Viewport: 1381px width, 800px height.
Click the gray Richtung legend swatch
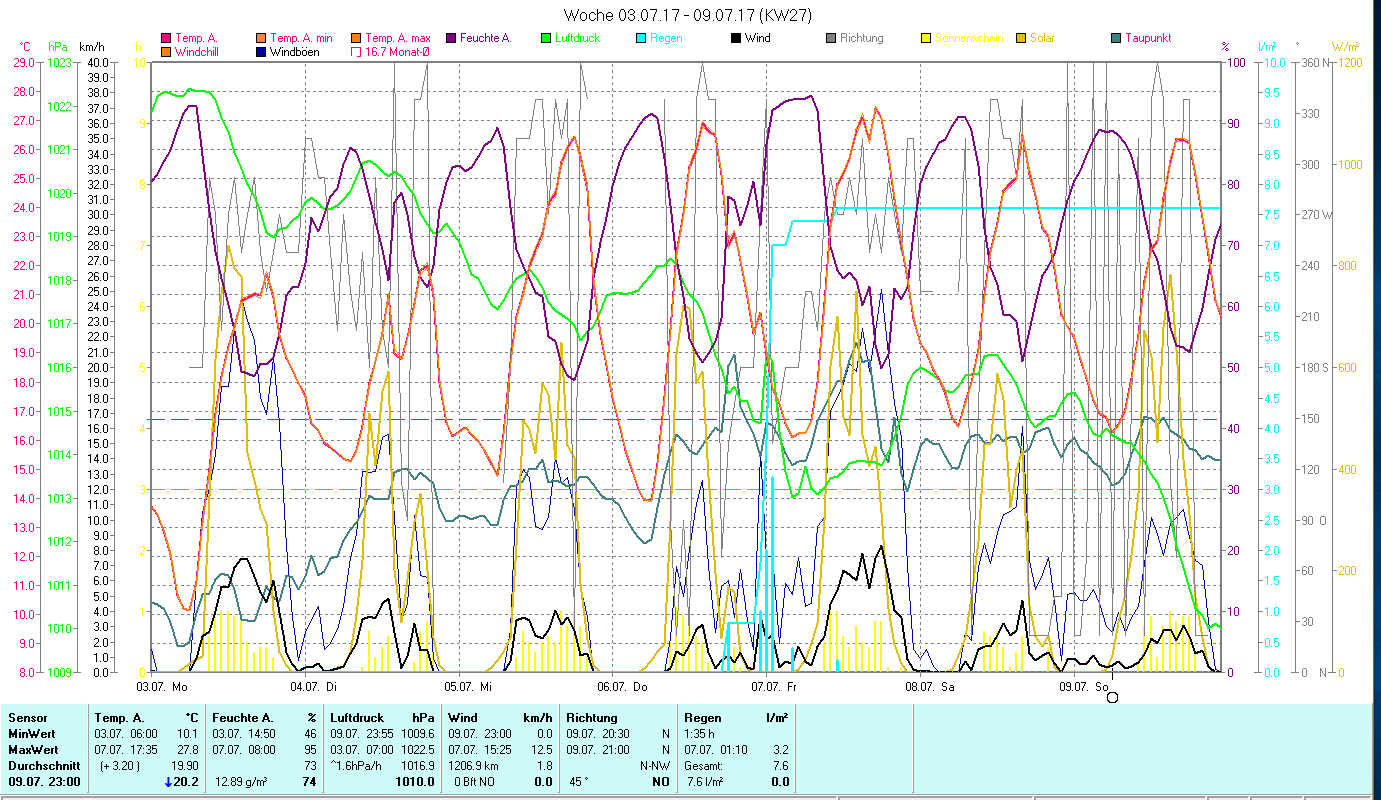830,38
